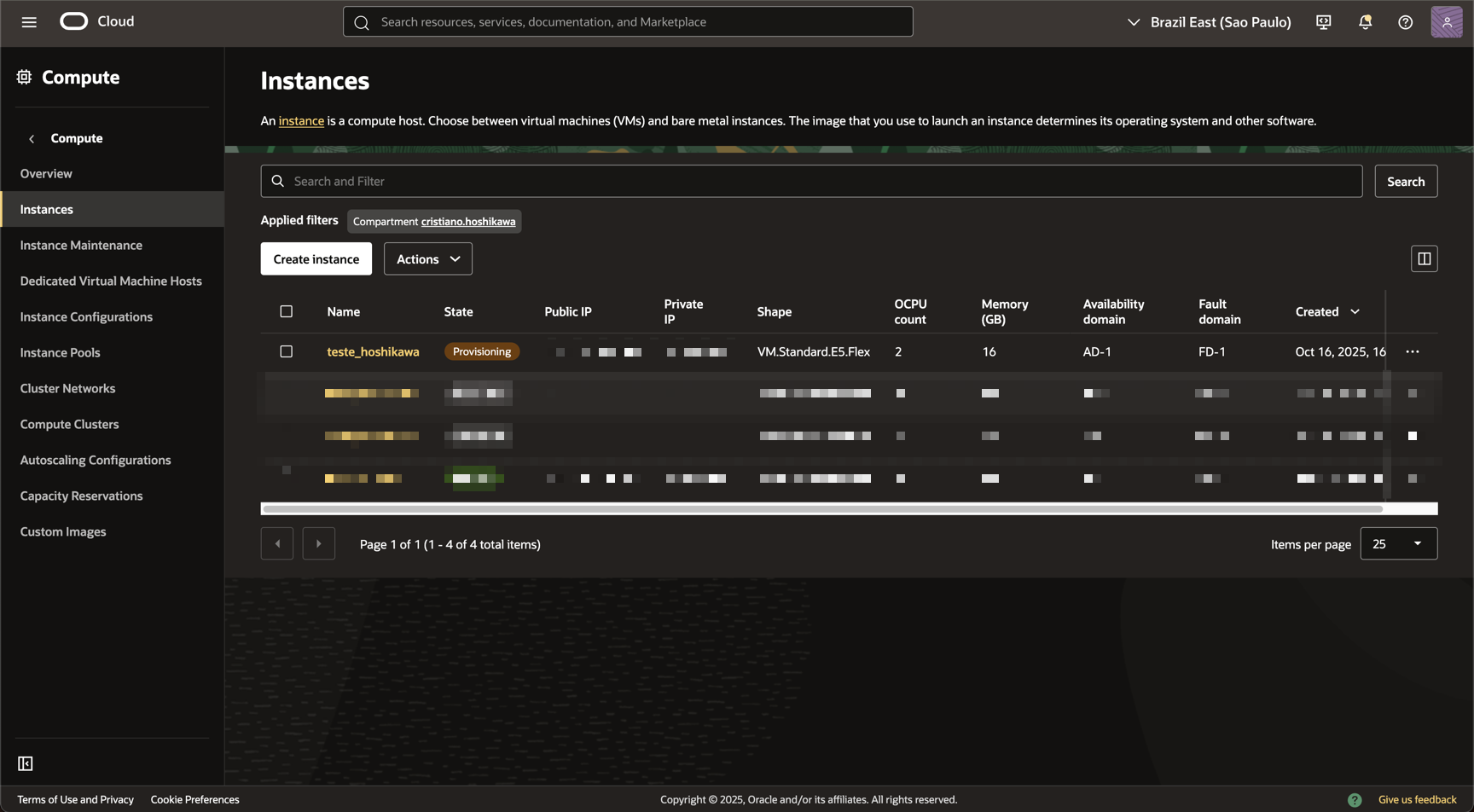
Task: Open the teste_hoshikawa instance link
Action: click(373, 351)
